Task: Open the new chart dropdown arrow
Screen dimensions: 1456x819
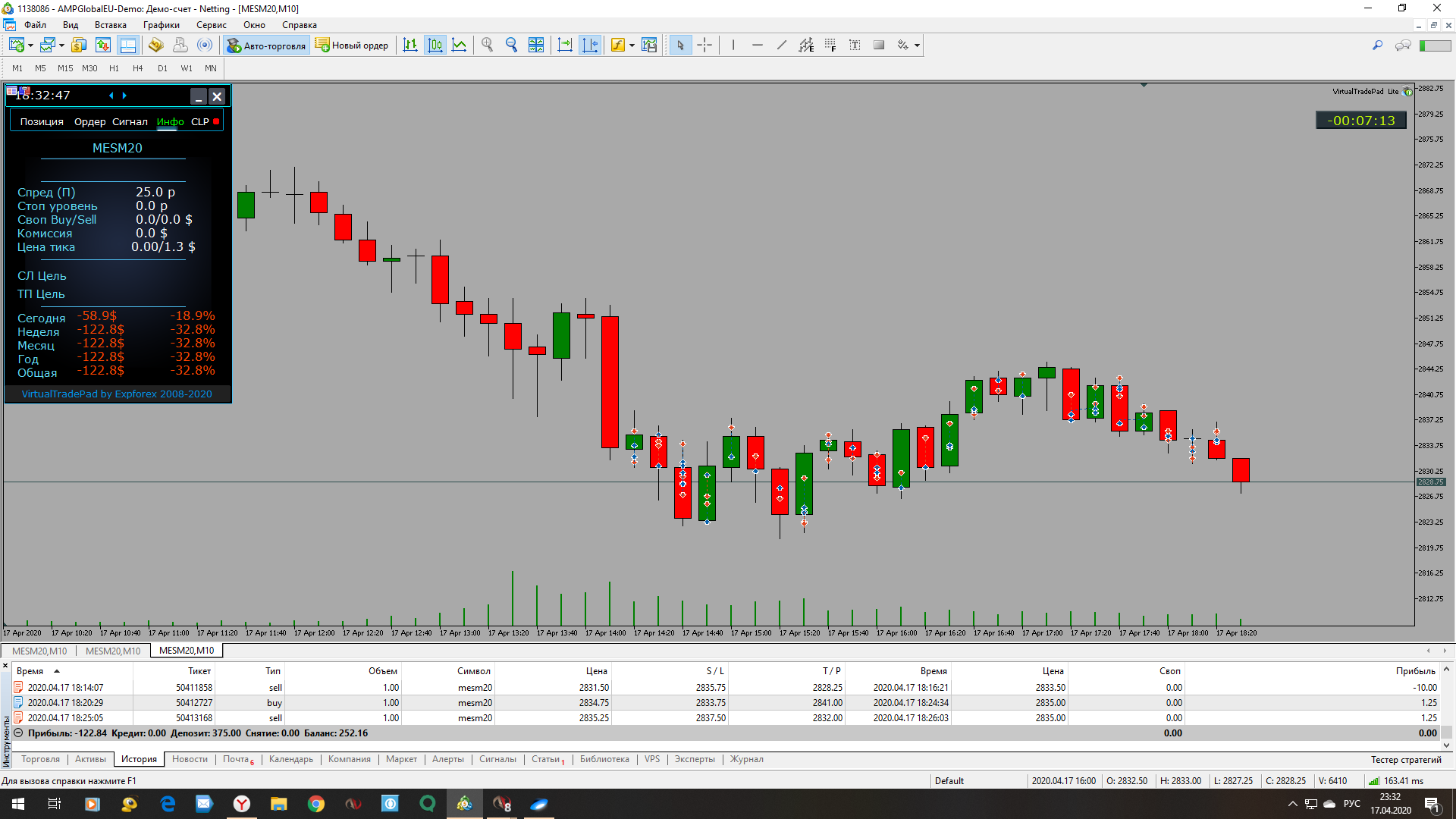Action: pos(30,45)
